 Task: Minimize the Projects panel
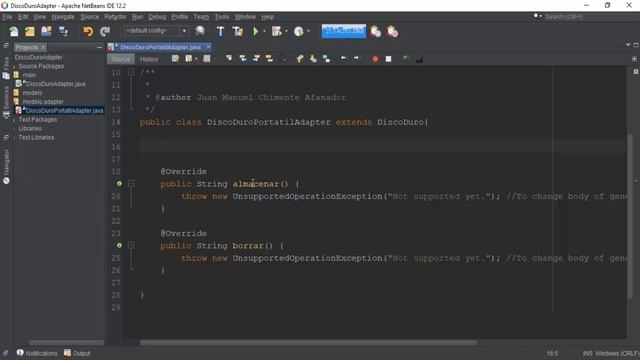coord(99,47)
